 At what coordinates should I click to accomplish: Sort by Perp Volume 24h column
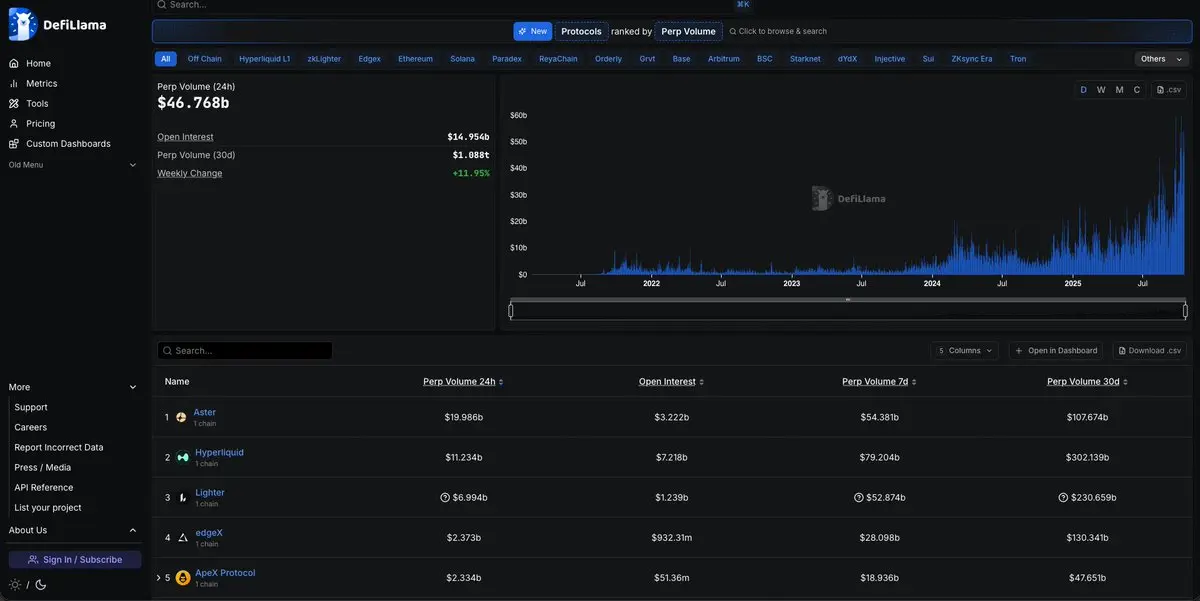[x=463, y=382]
